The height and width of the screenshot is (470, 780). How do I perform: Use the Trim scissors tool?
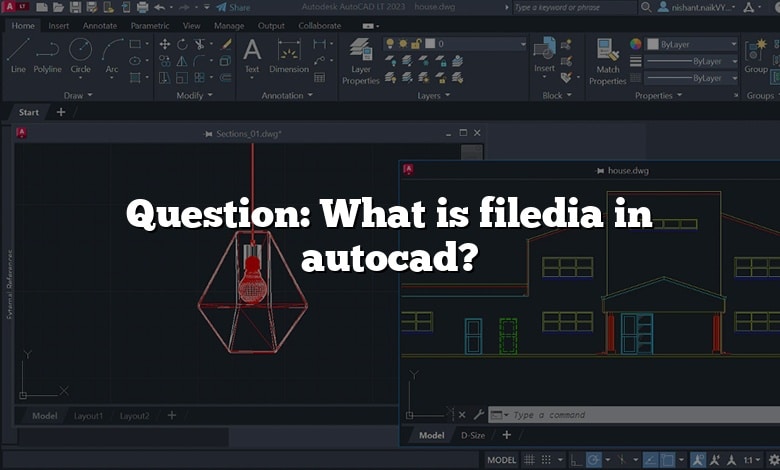(199, 44)
